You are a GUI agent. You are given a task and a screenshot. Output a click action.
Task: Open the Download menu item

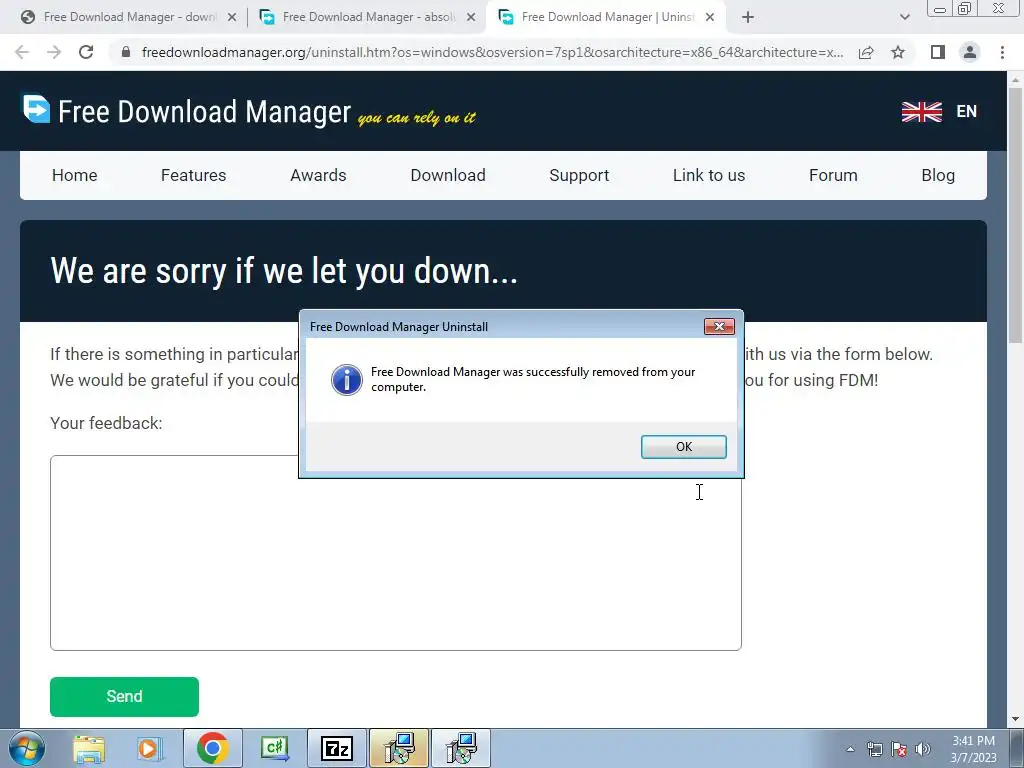coord(448,175)
